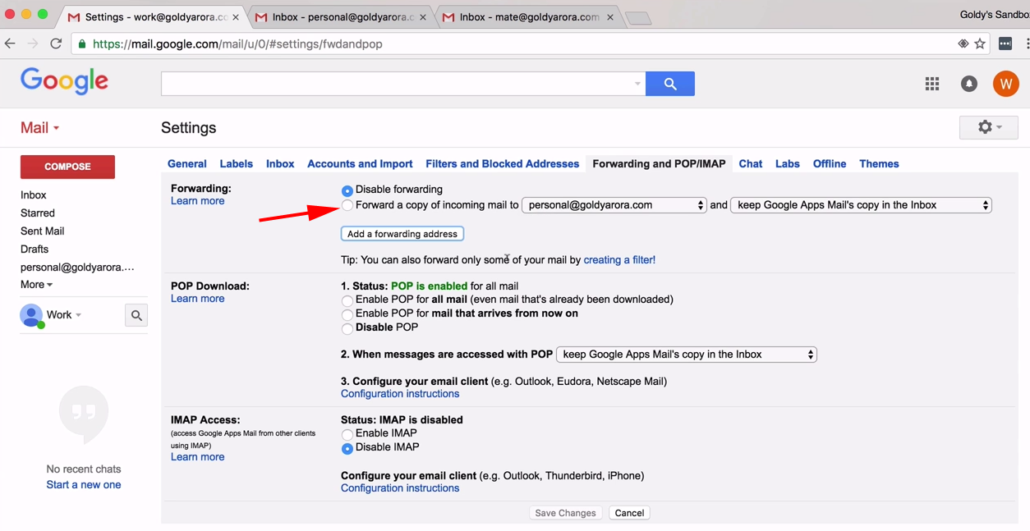This screenshot has height=531, width=1030.
Task: Click the chat search magnifier icon
Action: click(x=136, y=315)
